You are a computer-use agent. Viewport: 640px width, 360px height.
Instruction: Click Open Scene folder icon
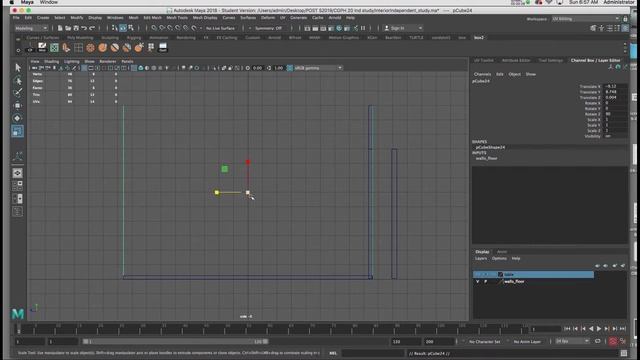pos(68,28)
